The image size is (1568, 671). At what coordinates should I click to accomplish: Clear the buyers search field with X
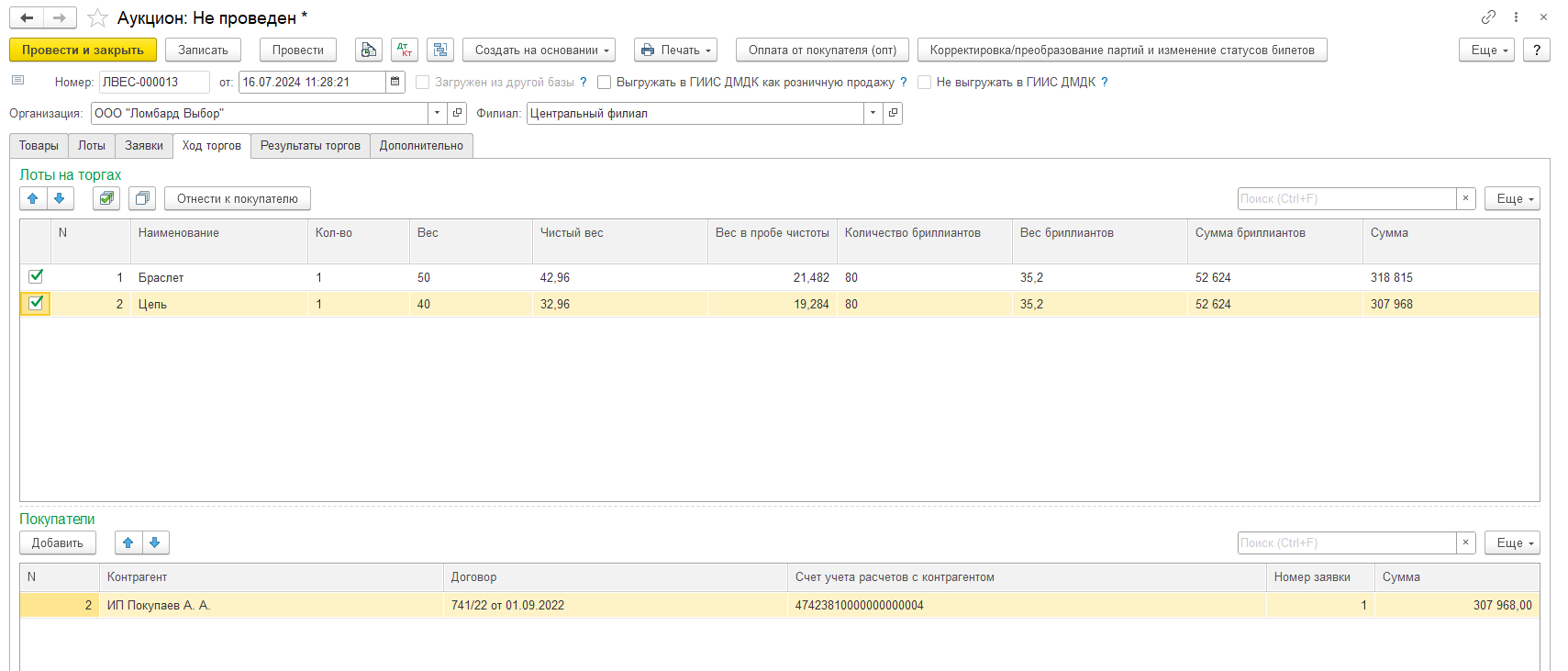point(1465,542)
